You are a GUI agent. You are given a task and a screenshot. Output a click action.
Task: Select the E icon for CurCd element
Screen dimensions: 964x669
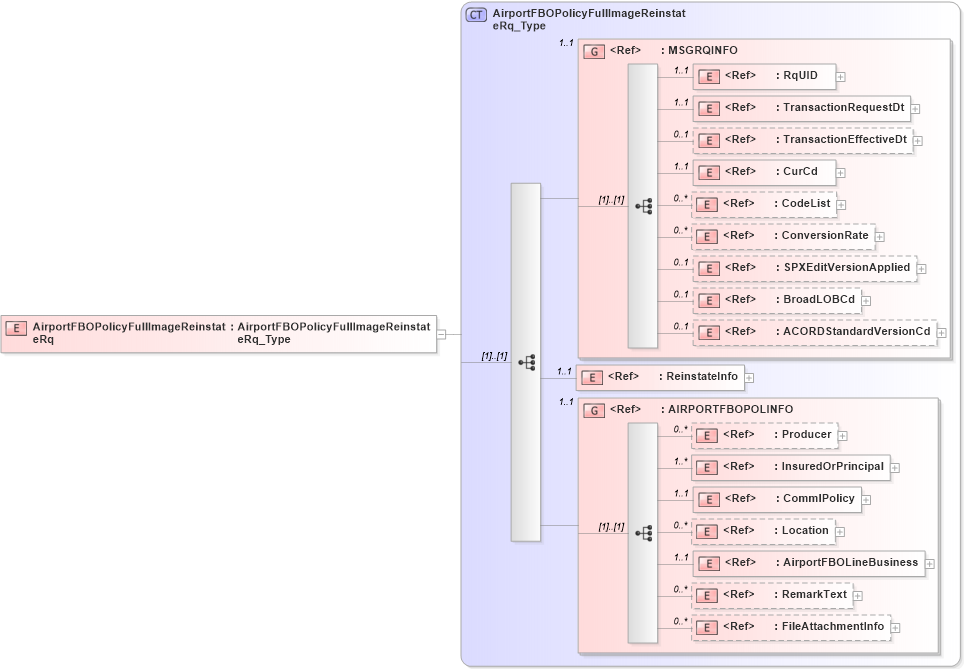[707, 172]
